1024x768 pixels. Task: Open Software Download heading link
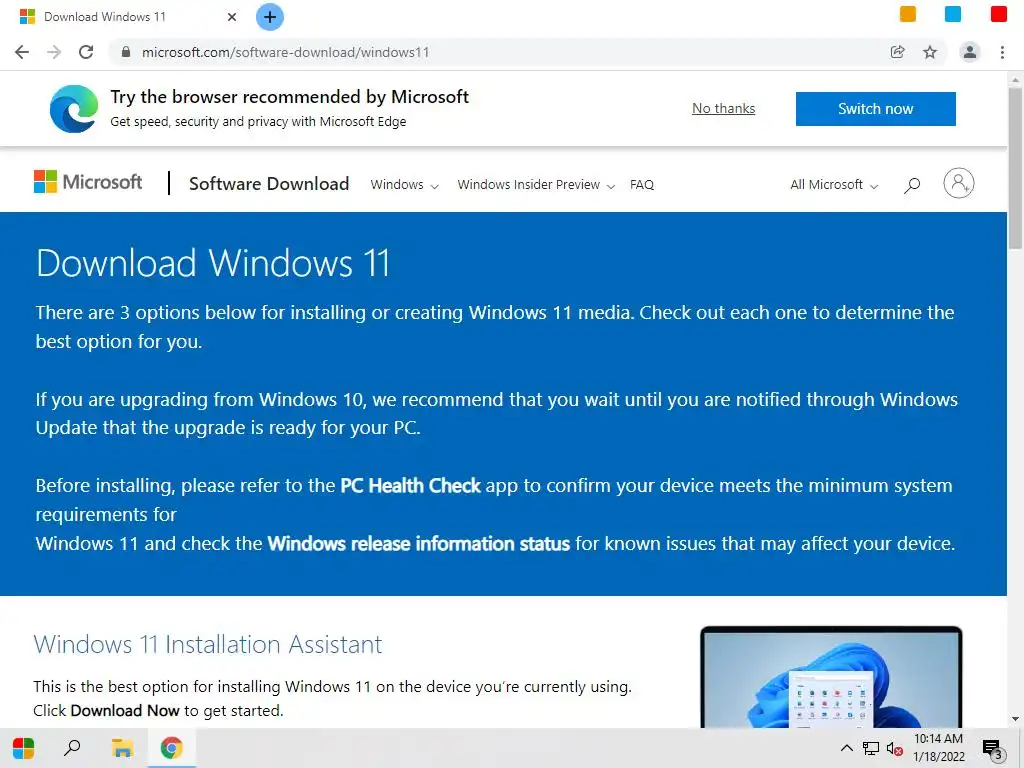[269, 184]
